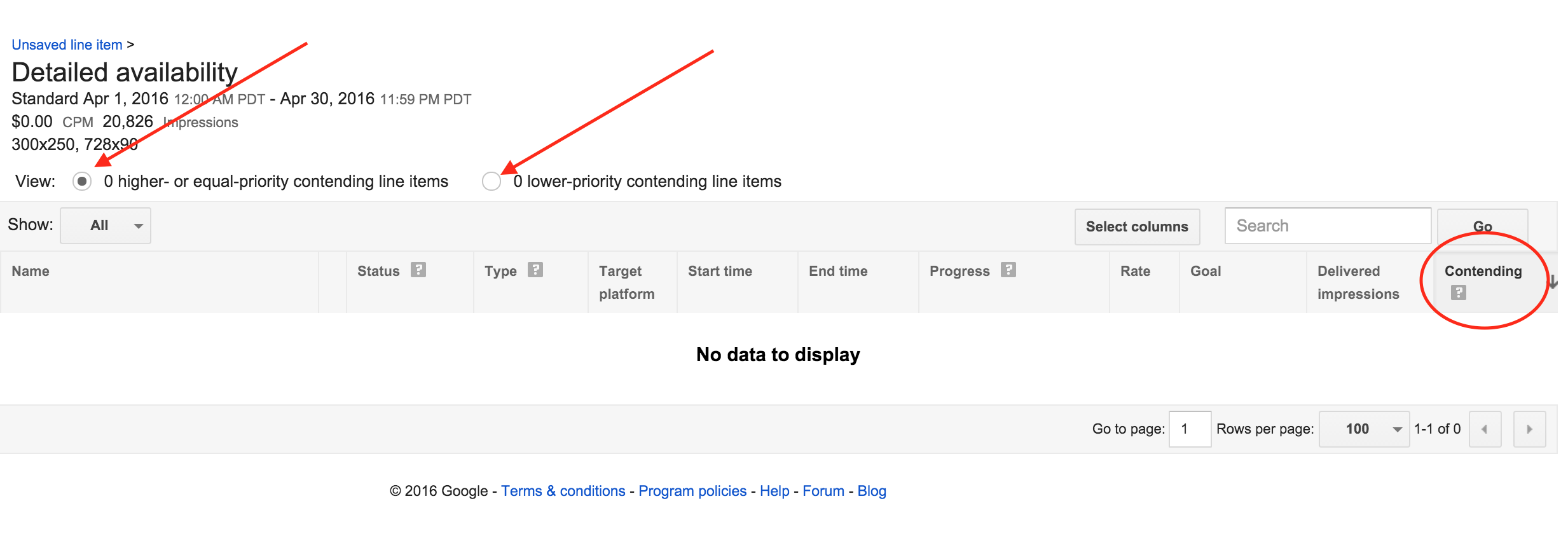Click the Select columns button
The width and height of the screenshot is (1568, 543).
coord(1137,227)
